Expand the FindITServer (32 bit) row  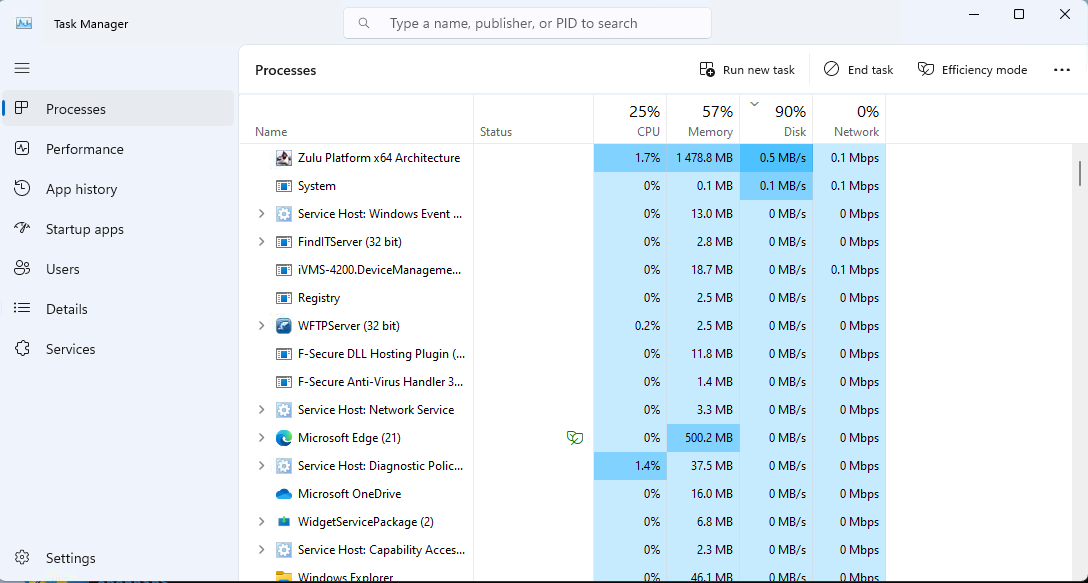262,242
